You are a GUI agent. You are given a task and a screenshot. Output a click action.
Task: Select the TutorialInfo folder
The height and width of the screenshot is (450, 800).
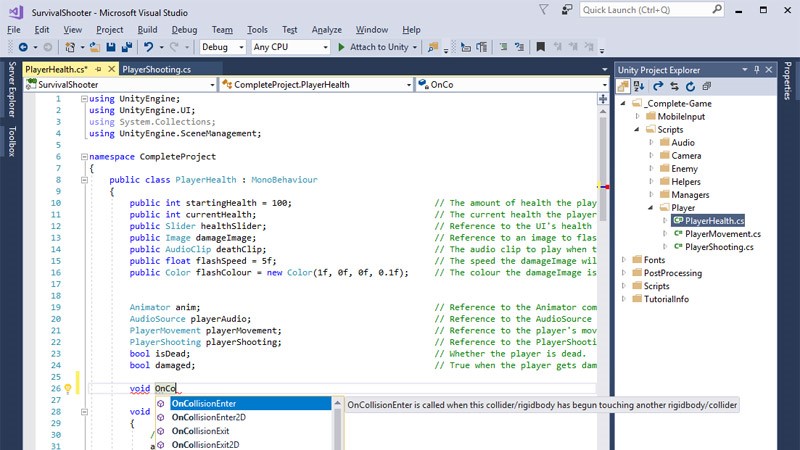[x=666, y=299]
